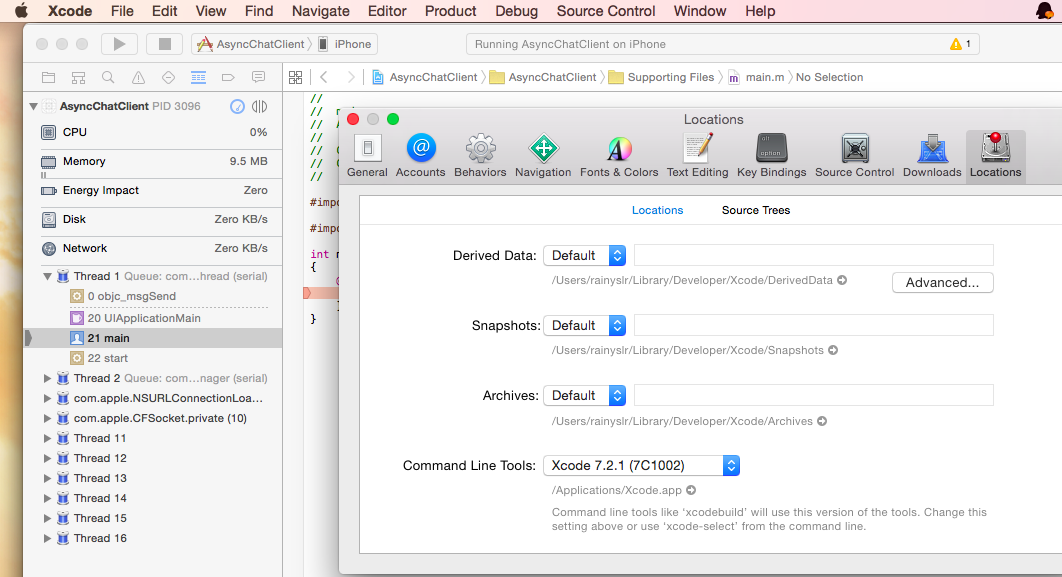1062x577 pixels.
Task: Open the Archives location dropdown
Action: (x=585, y=396)
